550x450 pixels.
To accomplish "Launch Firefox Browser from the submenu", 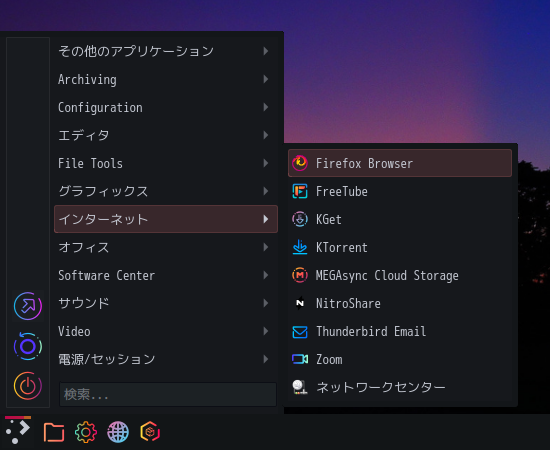I will [x=400, y=163].
